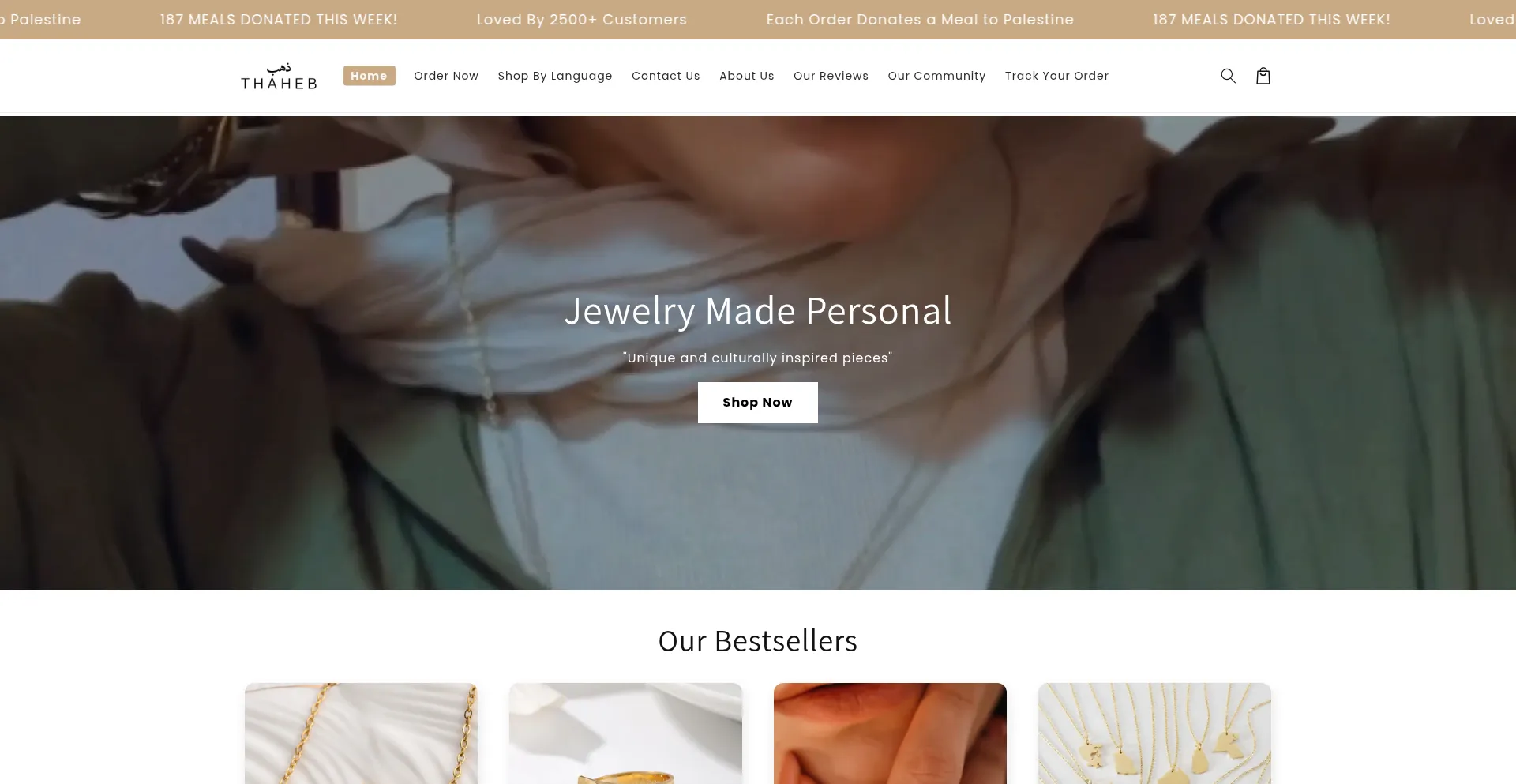This screenshot has width=1516, height=784.
Task: Open the hand close-up product image
Action: [890, 733]
